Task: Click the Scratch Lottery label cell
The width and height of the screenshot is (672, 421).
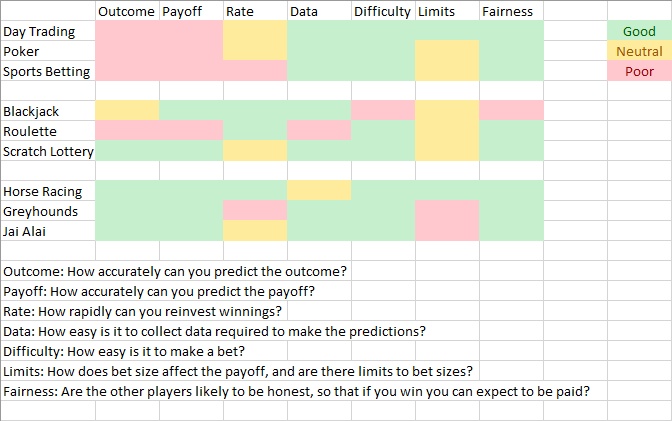Action: (x=48, y=151)
